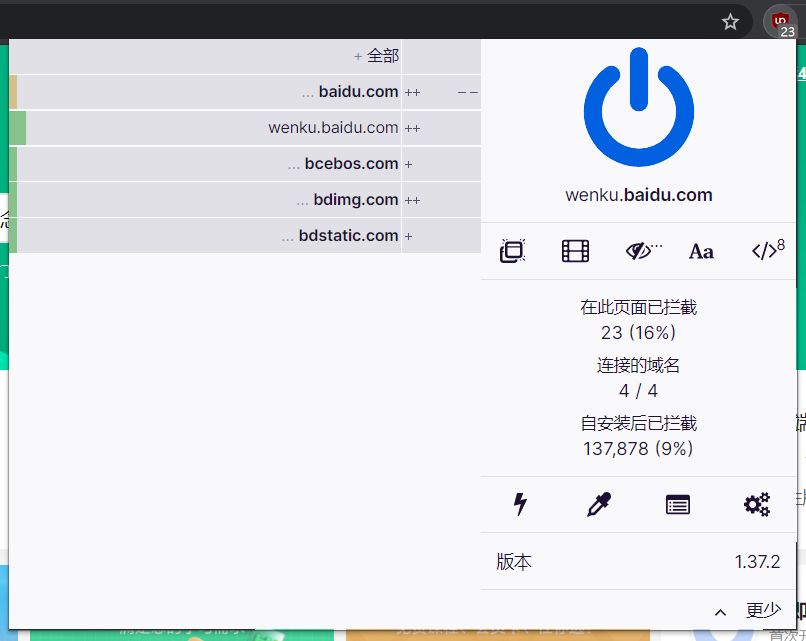Screen dimensions: 806x641
Task: Click the version number 1.37.2
Action: click(x=757, y=562)
